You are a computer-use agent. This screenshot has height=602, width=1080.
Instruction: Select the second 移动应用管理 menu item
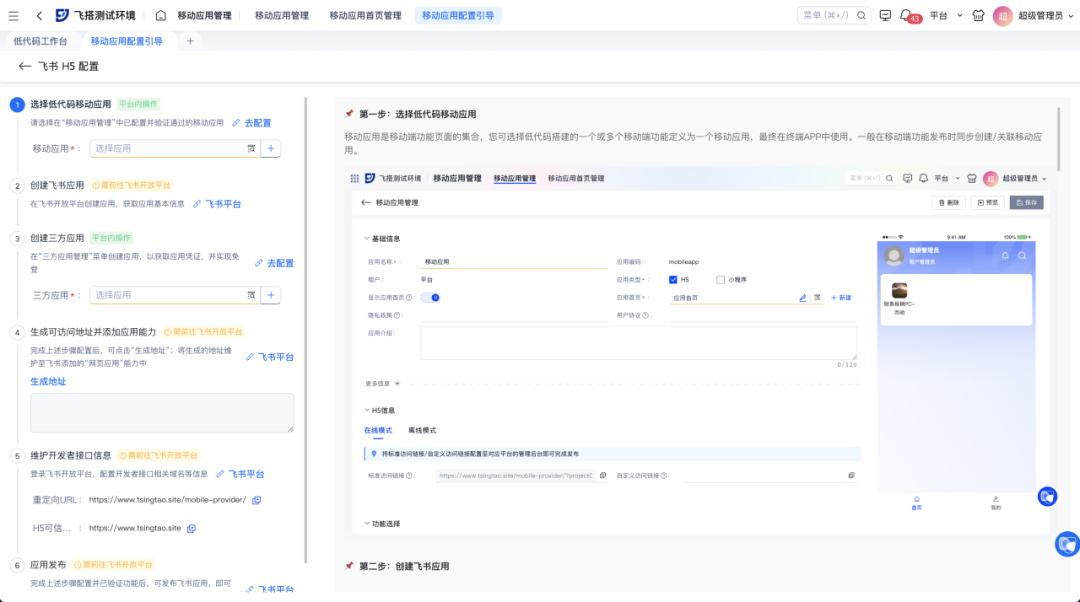pos(282,15)
